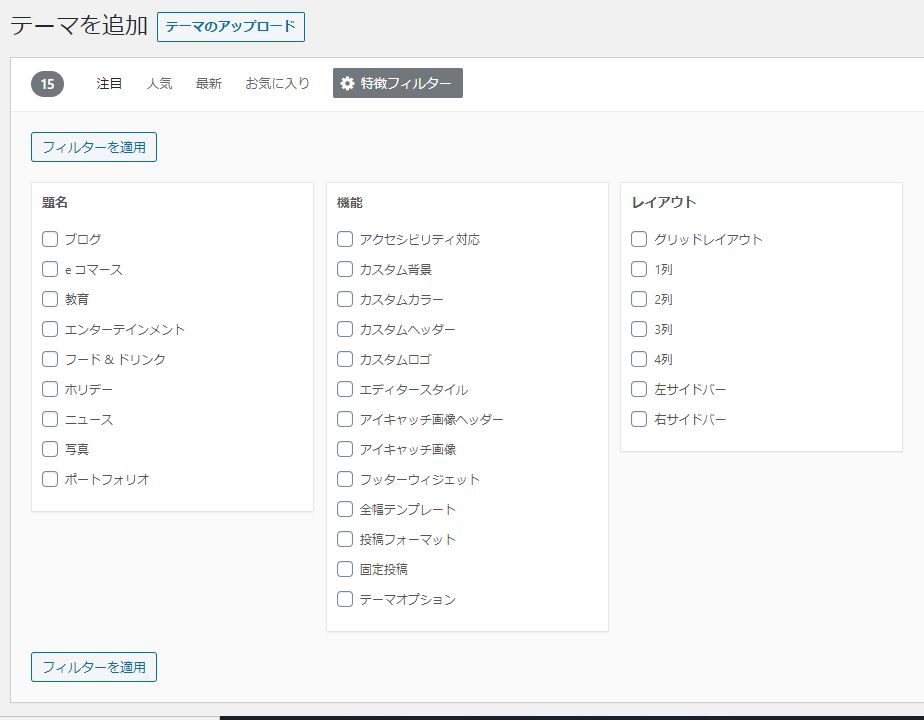Switch to the 注目 tab
This screenshot has width=924, height=720.
(109, 84)
